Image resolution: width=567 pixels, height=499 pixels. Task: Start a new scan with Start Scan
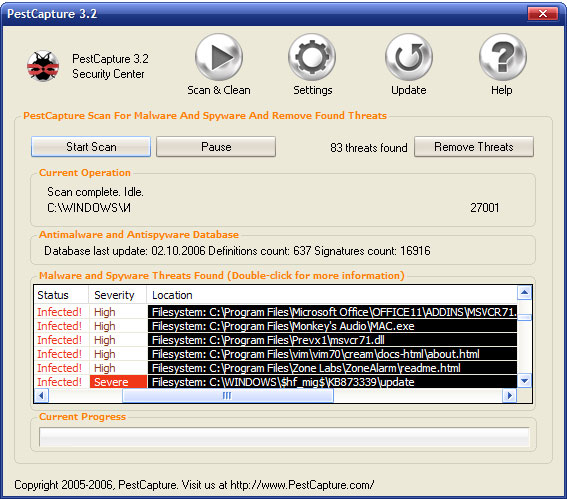[x=91, y=147]
